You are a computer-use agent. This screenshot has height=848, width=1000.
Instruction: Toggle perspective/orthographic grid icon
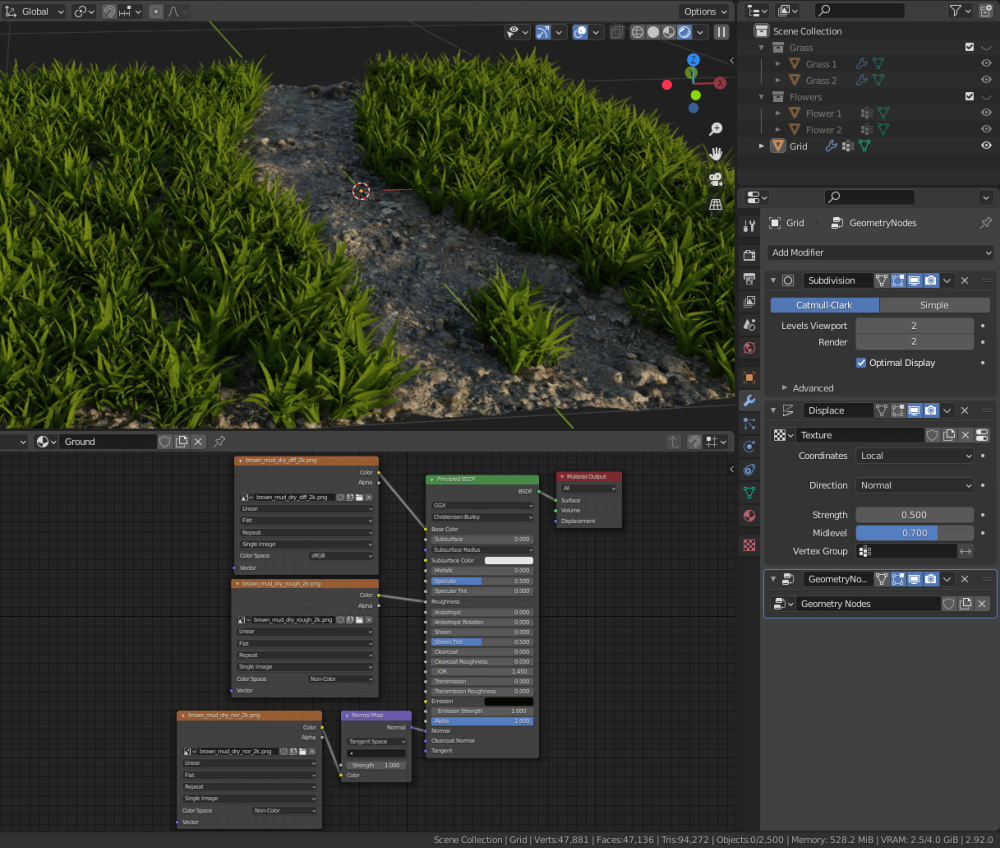pos(716,205)
